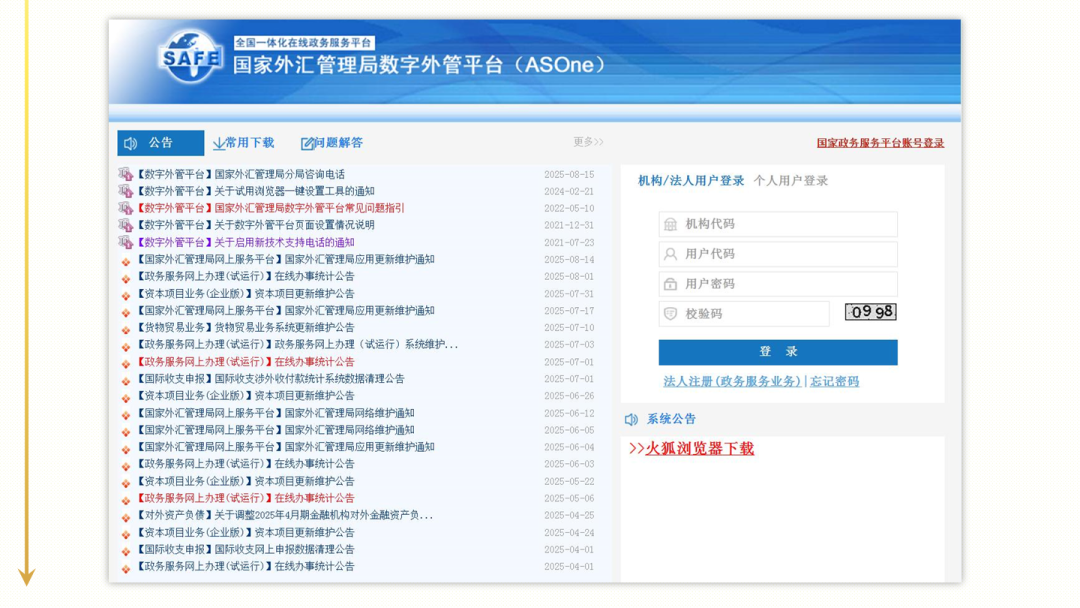Open 资本项目更新维护公告 dated 2025-05-22
Viewport: 1080px width, 608px height.
(x=246, y=481)
